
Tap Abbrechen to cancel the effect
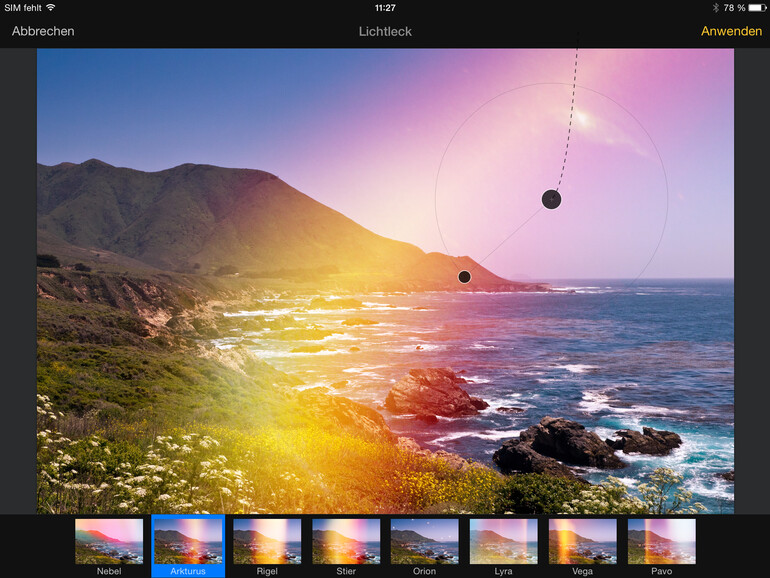coord(43,31)
